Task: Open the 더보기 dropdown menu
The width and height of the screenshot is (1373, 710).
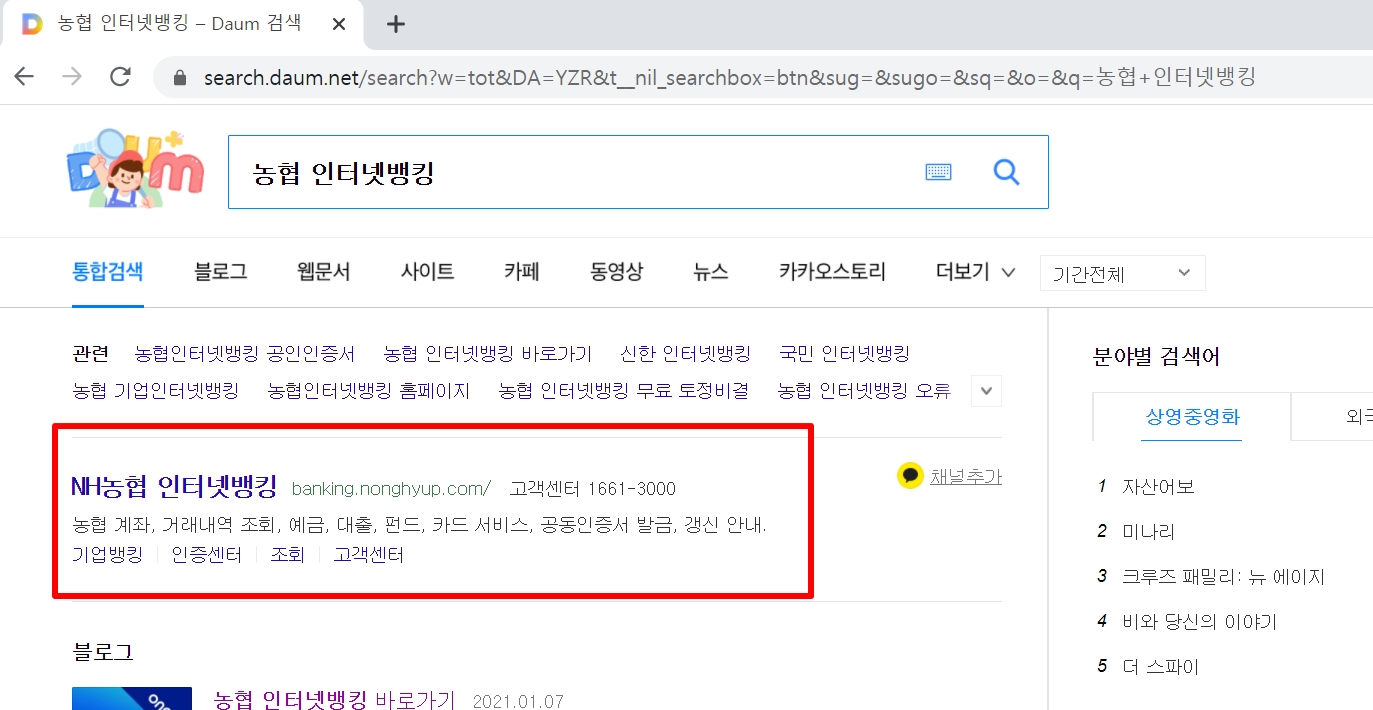Action: 975,271
